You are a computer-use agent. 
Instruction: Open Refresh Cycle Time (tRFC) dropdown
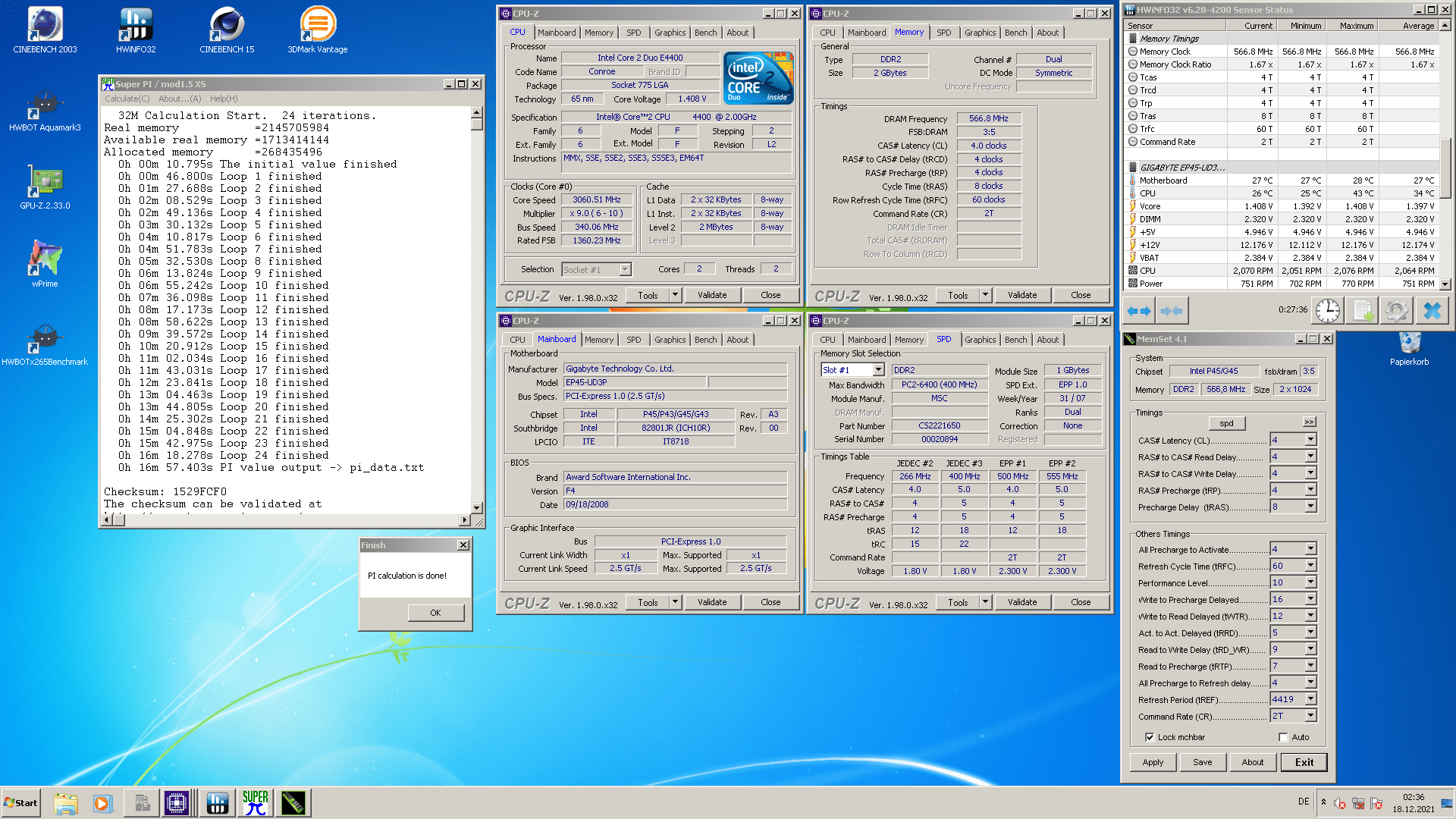(x=1310, y=566)
